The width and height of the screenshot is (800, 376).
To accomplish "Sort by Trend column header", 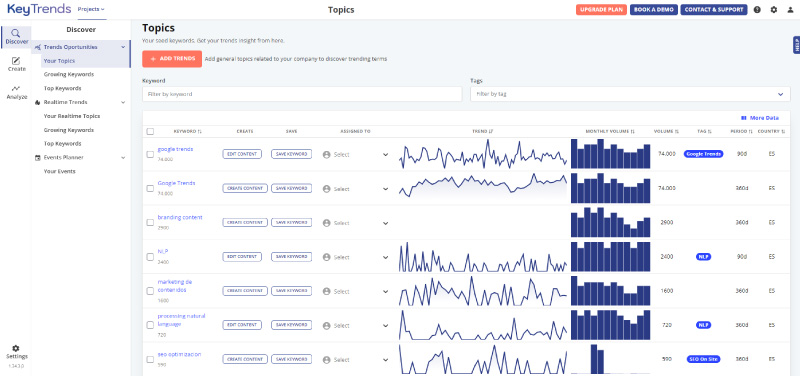I will (483, 132).
